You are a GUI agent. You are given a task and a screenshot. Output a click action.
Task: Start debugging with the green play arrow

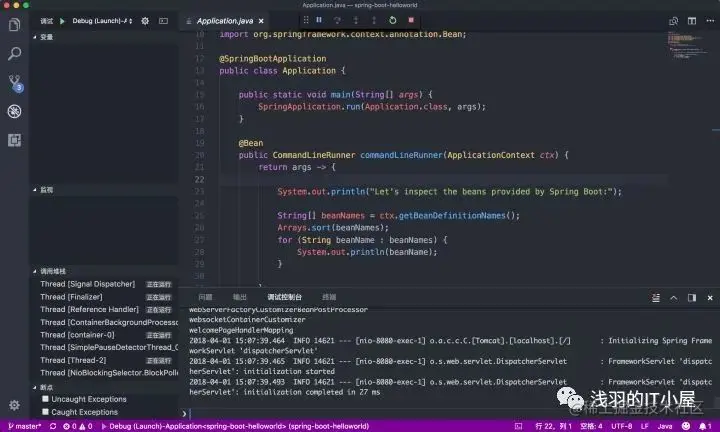(x=62, y=21)
